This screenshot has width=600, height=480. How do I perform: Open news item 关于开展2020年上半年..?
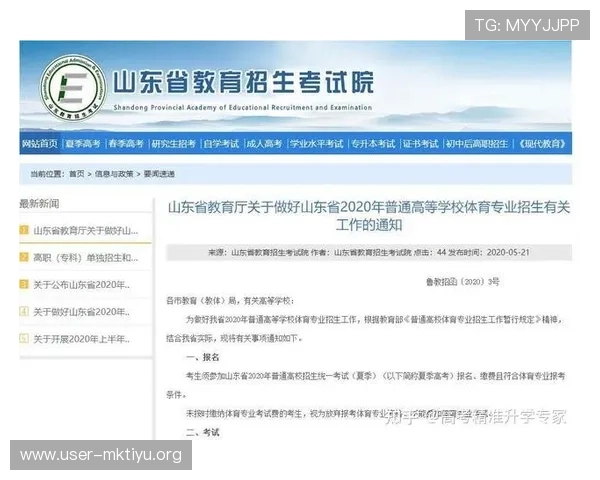click(x=82, y=339)
